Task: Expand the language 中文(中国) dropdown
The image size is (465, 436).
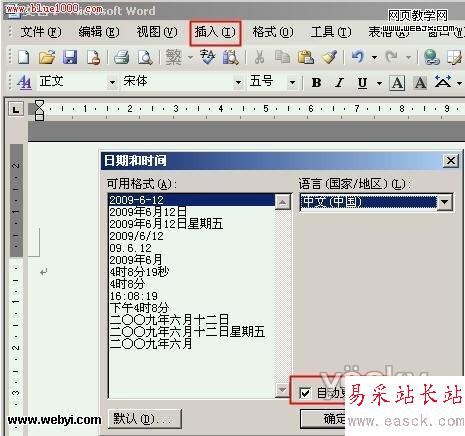Action: tap(445, 202)
